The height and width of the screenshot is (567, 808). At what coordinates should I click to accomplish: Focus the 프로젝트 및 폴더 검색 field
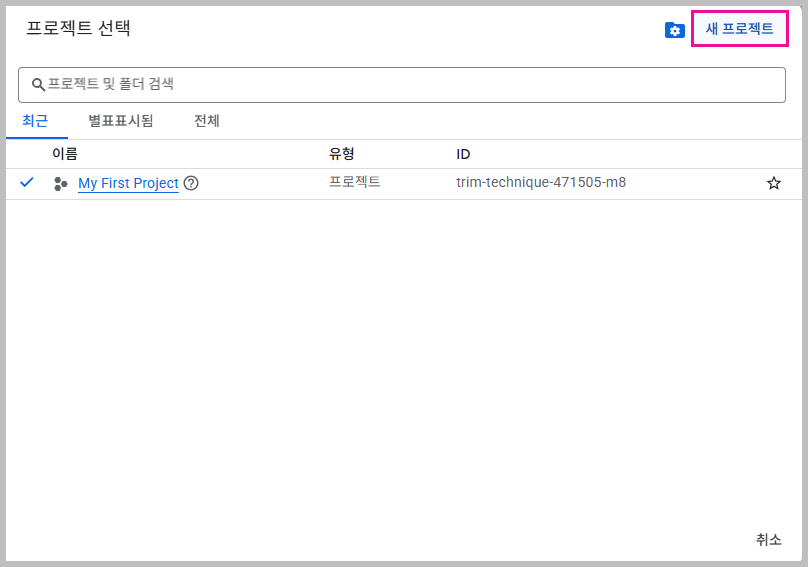pos(400,85)
